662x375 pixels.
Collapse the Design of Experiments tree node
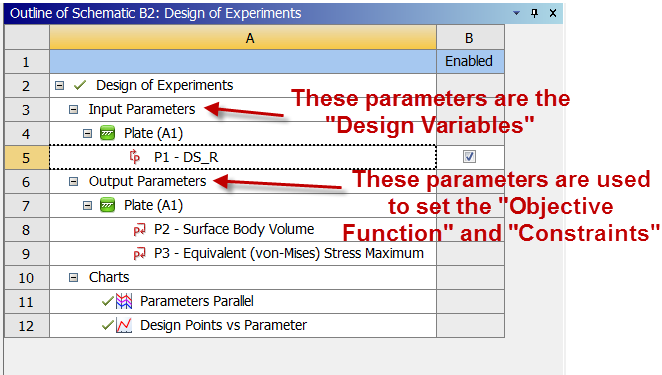tap(60, 86)
